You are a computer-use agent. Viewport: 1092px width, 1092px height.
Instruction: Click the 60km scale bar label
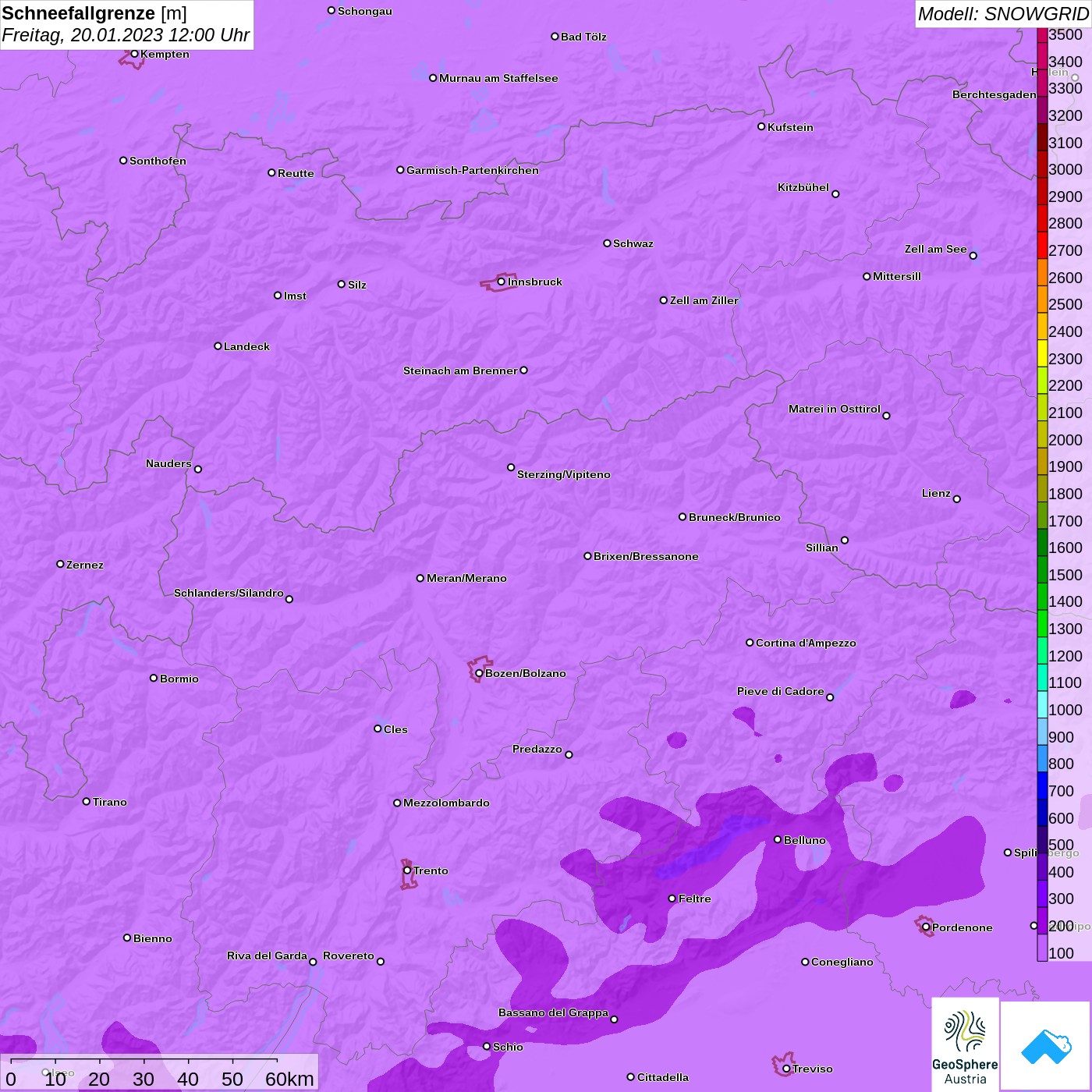(x=289, y=1079)
